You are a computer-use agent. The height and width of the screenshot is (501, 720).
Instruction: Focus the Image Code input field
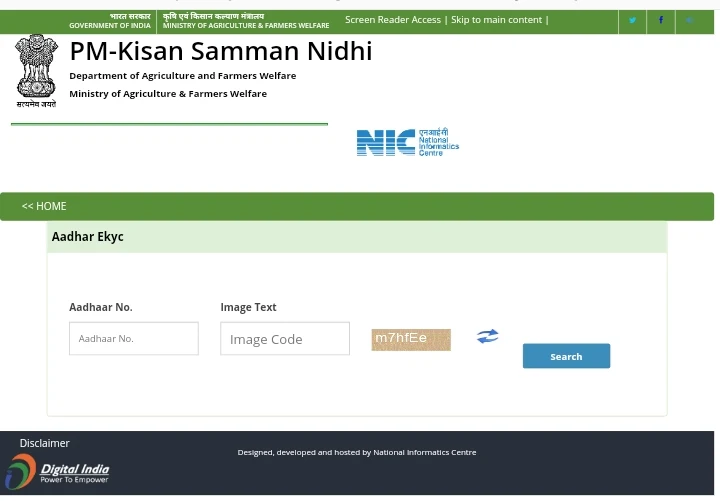point(285,338)
